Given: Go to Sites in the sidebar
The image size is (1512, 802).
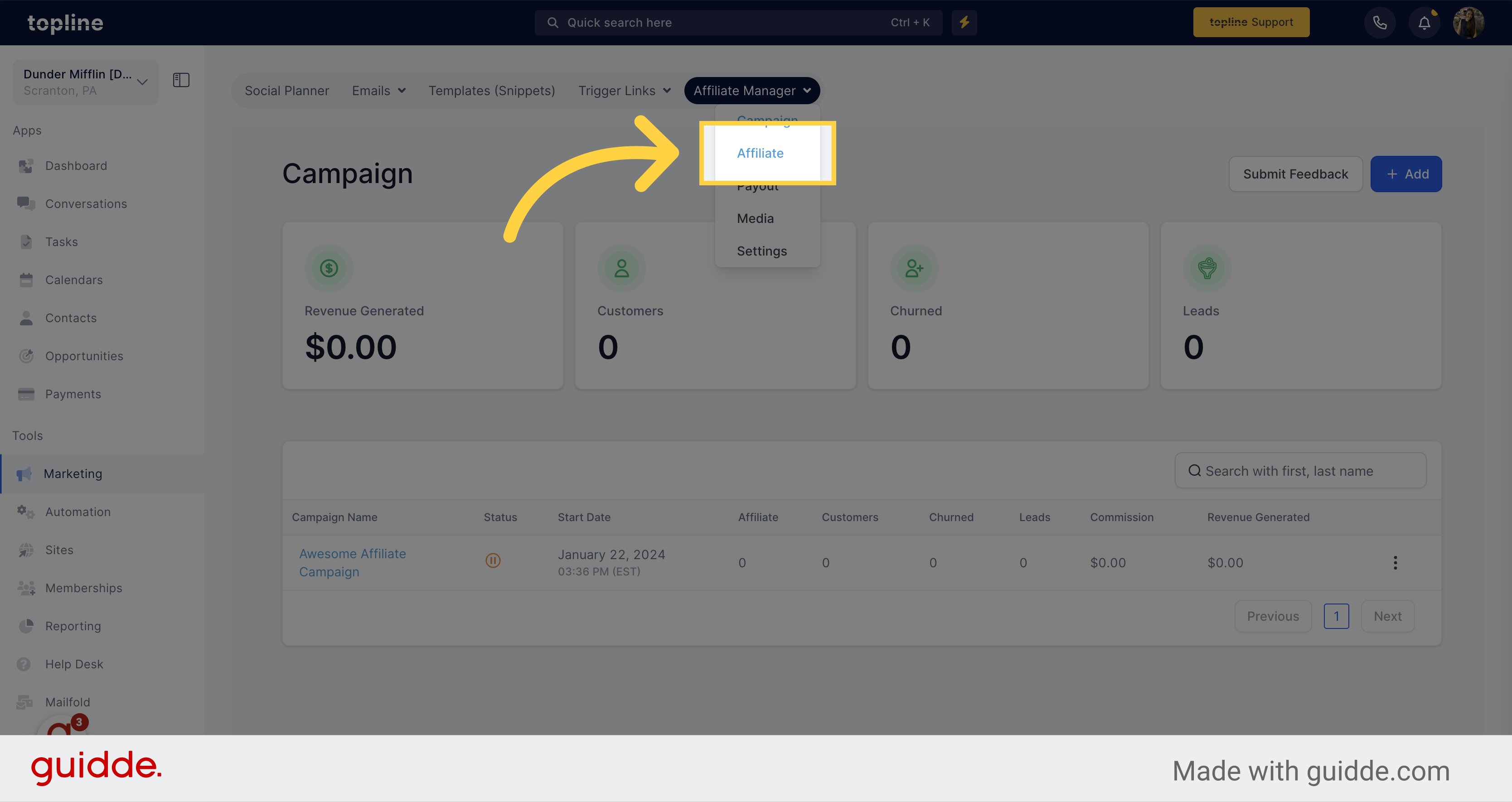Looking at the screenshot, I should pos(59,551).
